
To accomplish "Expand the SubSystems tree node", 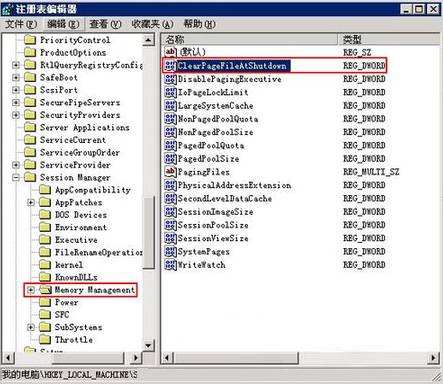I will 31,327.
